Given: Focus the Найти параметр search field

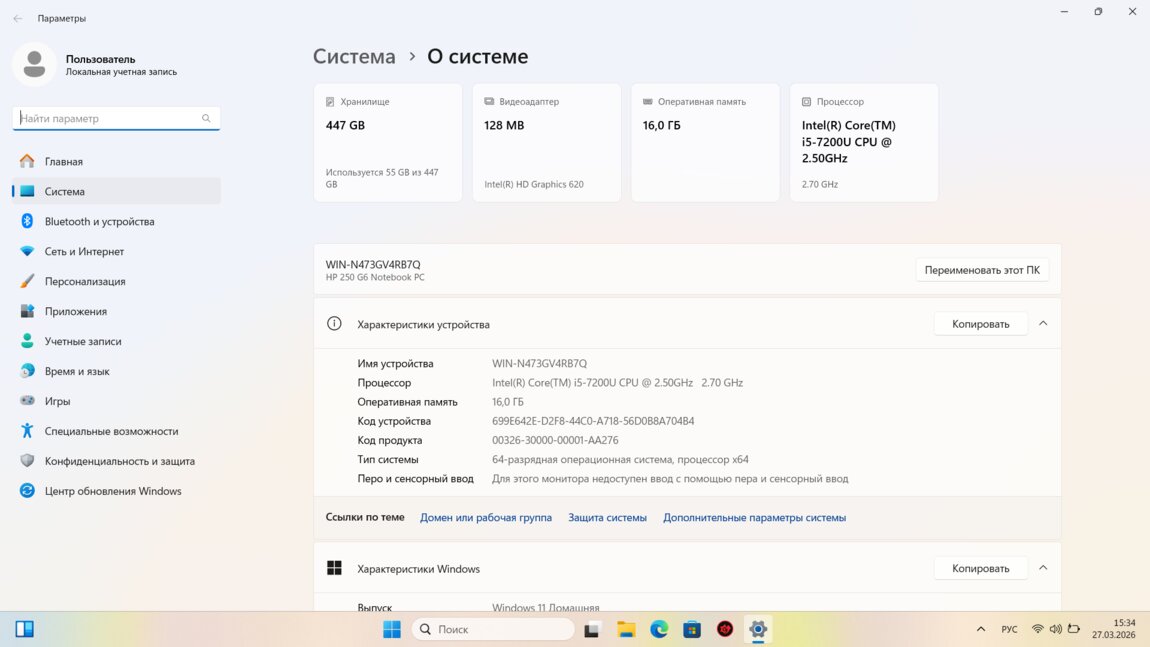Looking at the screenshot, I should 108,118.
